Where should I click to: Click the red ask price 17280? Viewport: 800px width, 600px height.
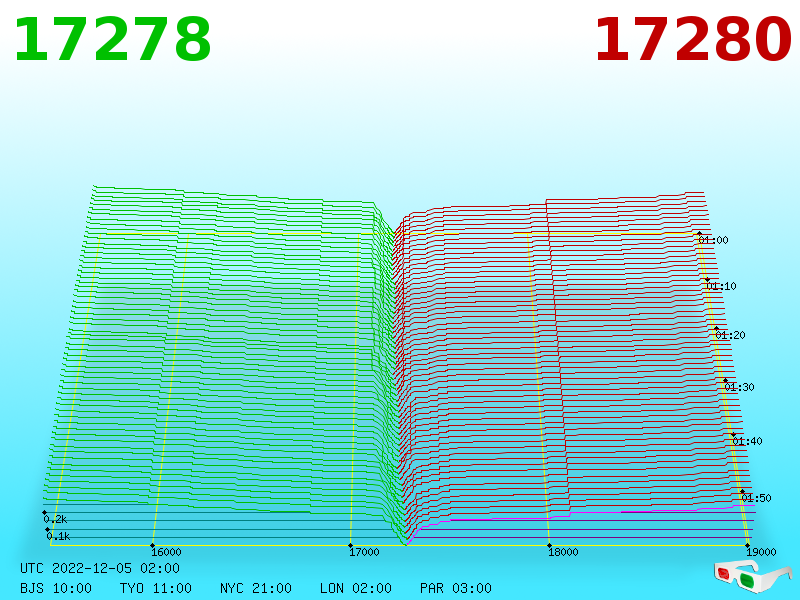tap(693, 40)
